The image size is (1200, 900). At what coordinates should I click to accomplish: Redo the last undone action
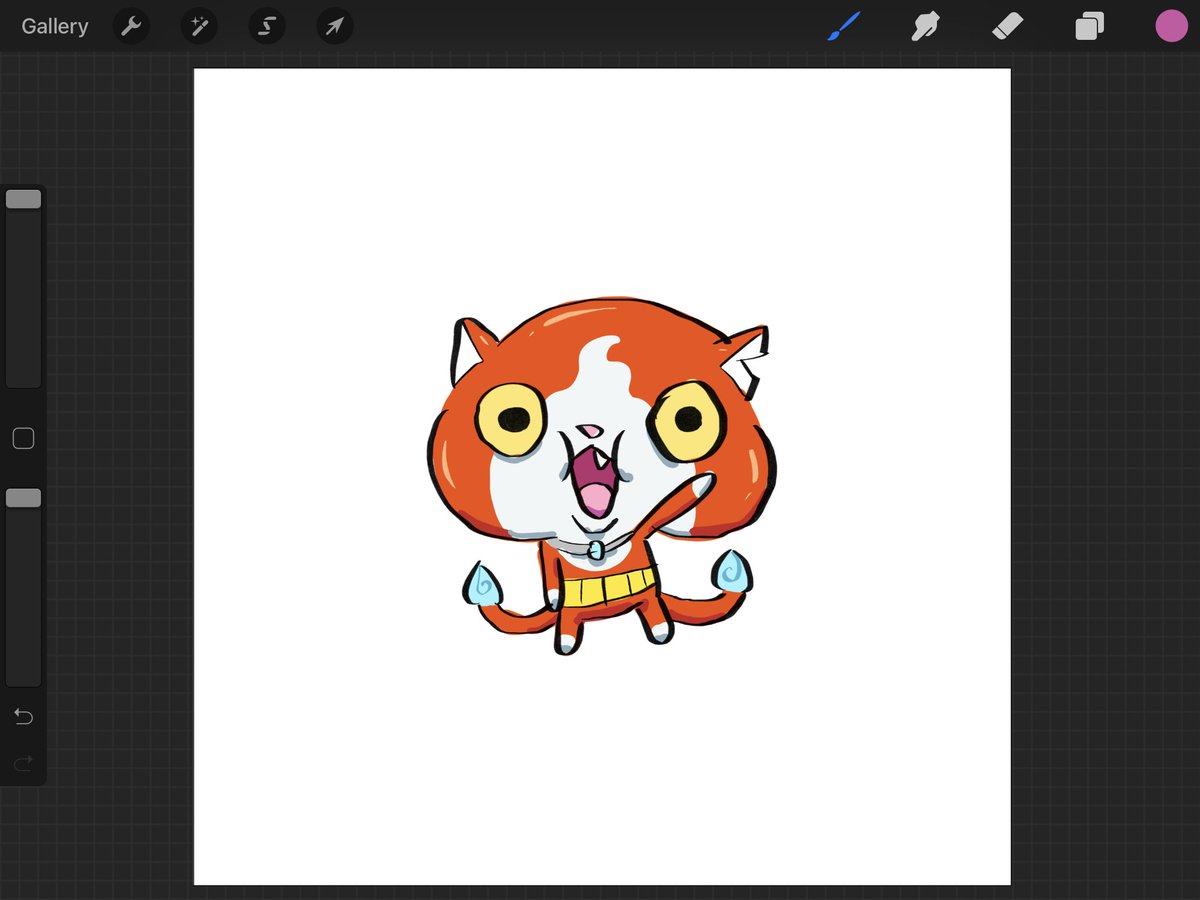[x=23, y=764]
